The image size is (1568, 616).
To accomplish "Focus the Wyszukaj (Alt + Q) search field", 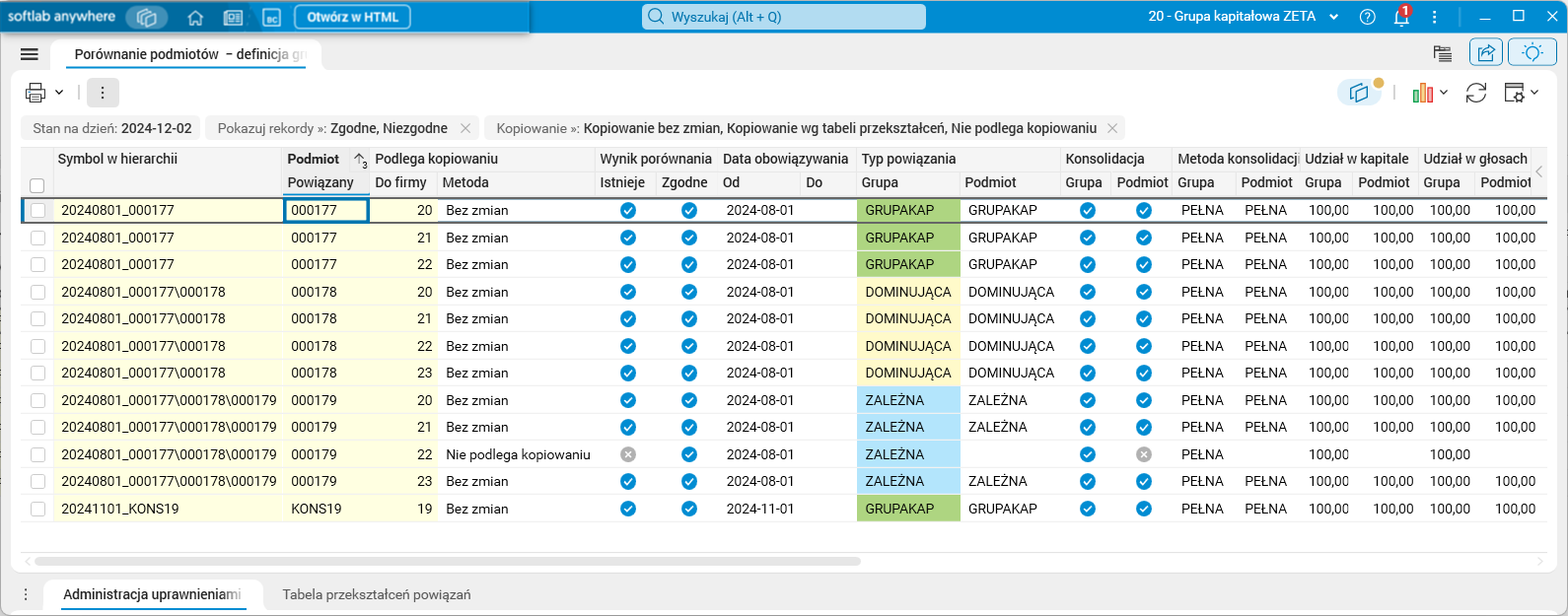I will click(x=784, y=17).
